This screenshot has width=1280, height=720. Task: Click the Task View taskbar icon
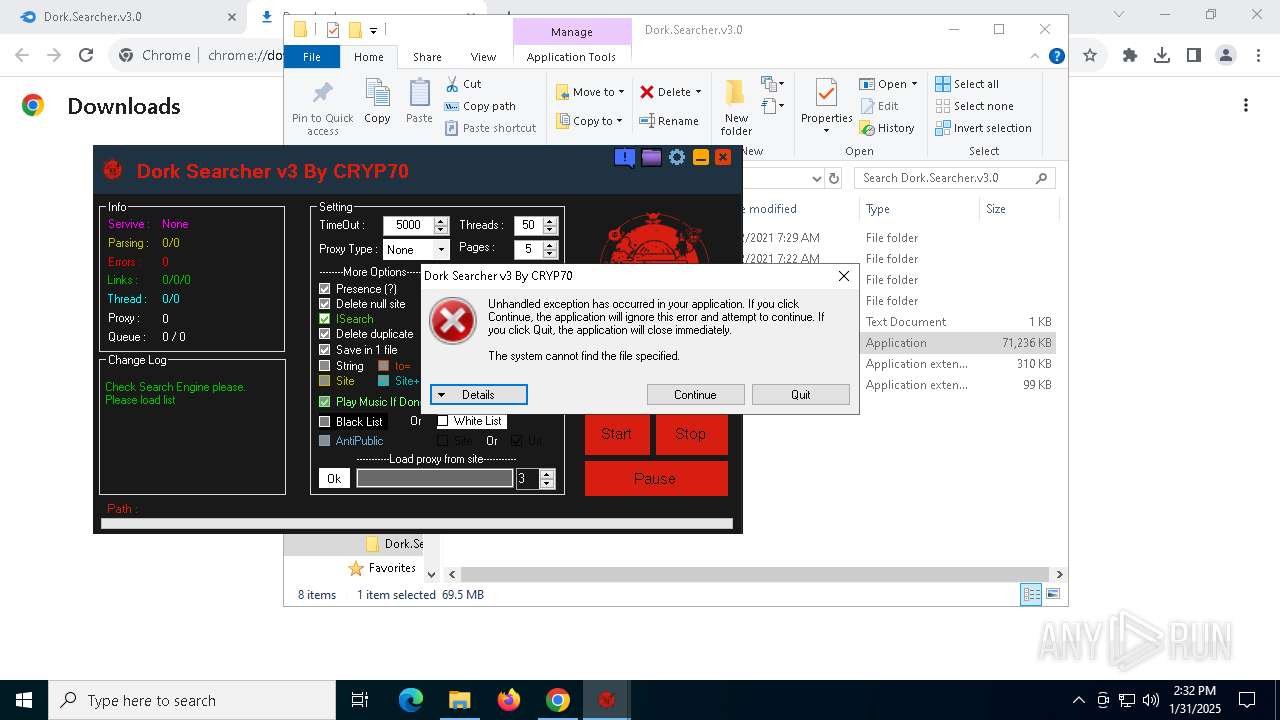point(361,700)
